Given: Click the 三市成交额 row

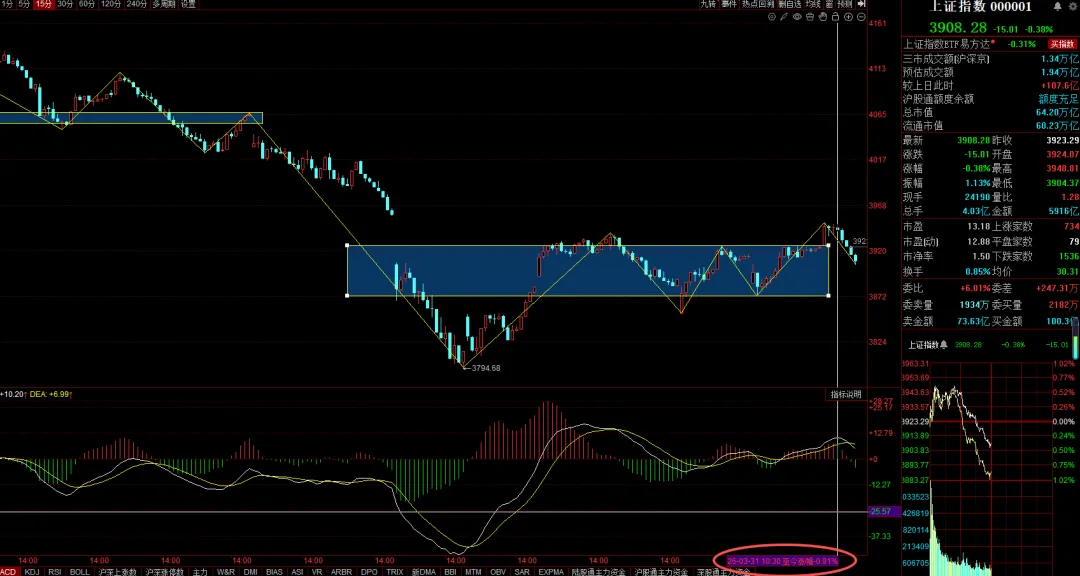Looking at the screenshot, I should coord(990,59).
